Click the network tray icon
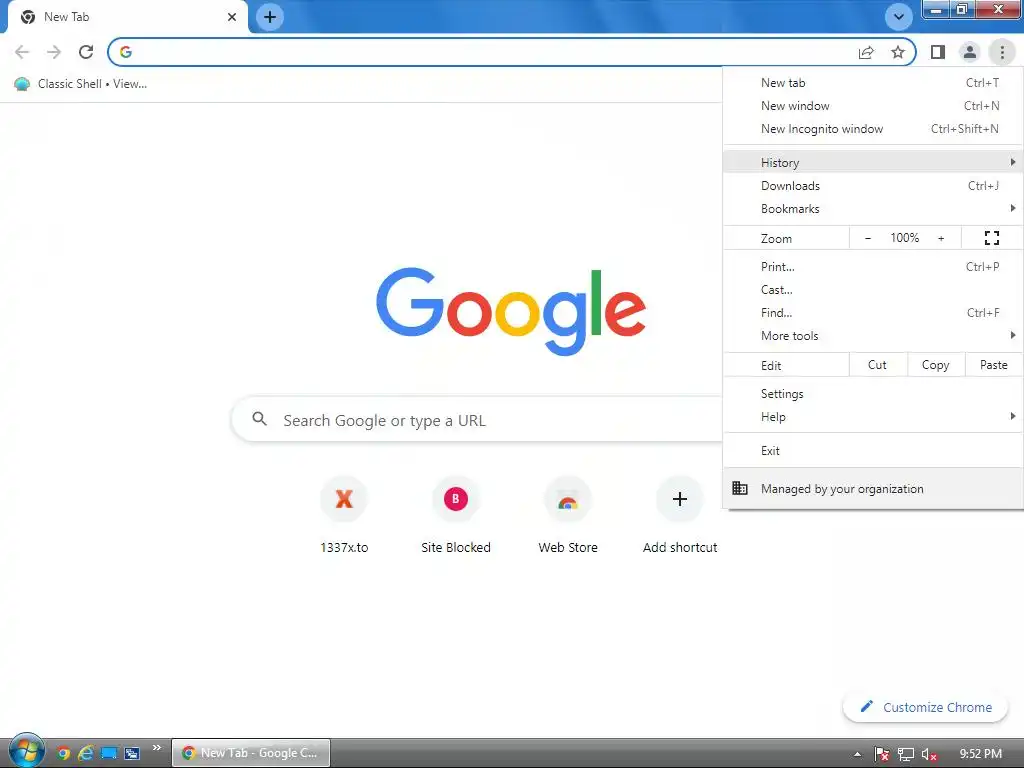This screenshot has width=1024, height=768. point(905,754)
